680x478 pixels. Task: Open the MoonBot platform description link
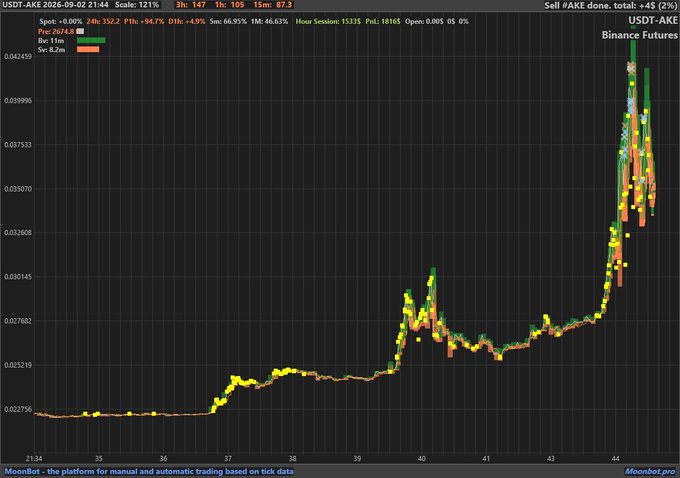click(x=149, y=471)
